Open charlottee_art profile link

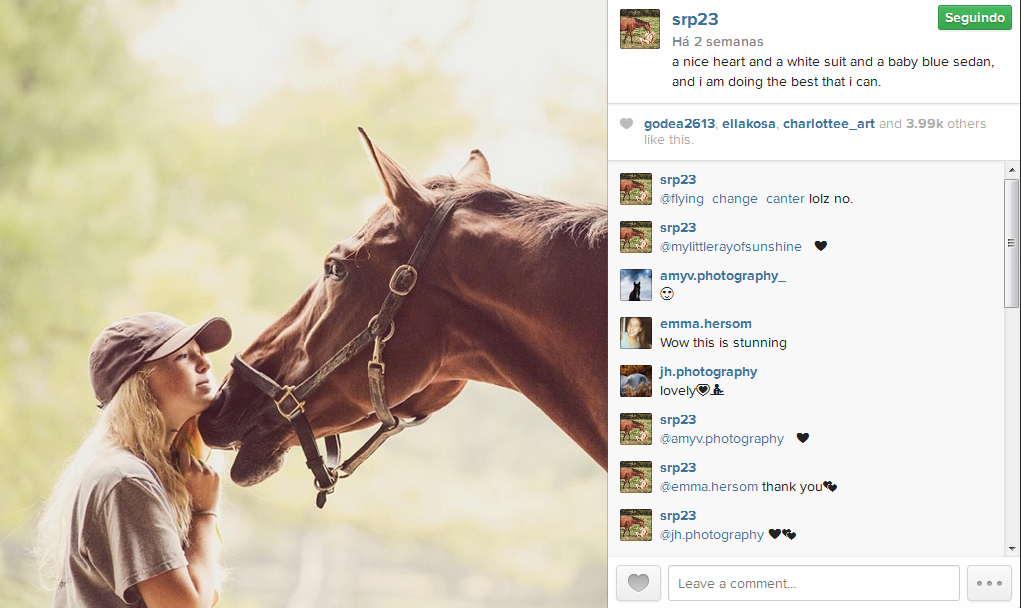tap(828, 124)
